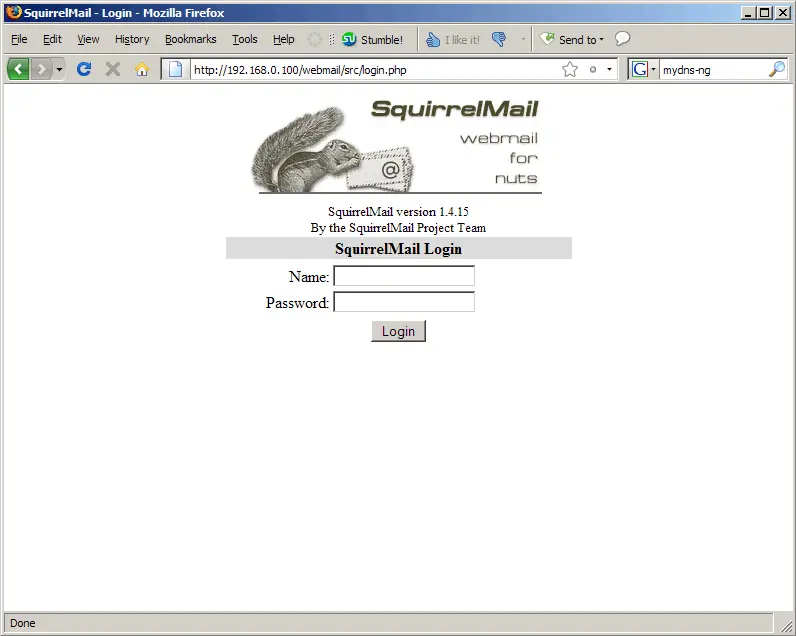The height and width of the screenshot is (636, 796).
Task: Click the Stumble! toolbar button
Action: (x=372, y=40)
